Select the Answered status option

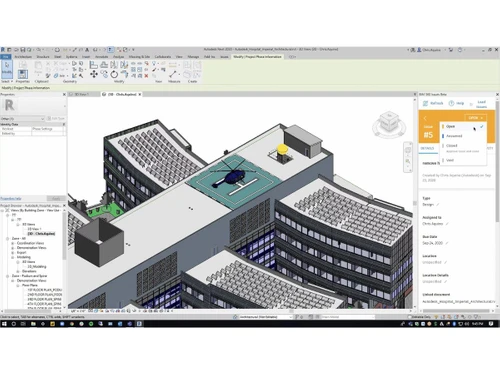[x=462, y=136]
